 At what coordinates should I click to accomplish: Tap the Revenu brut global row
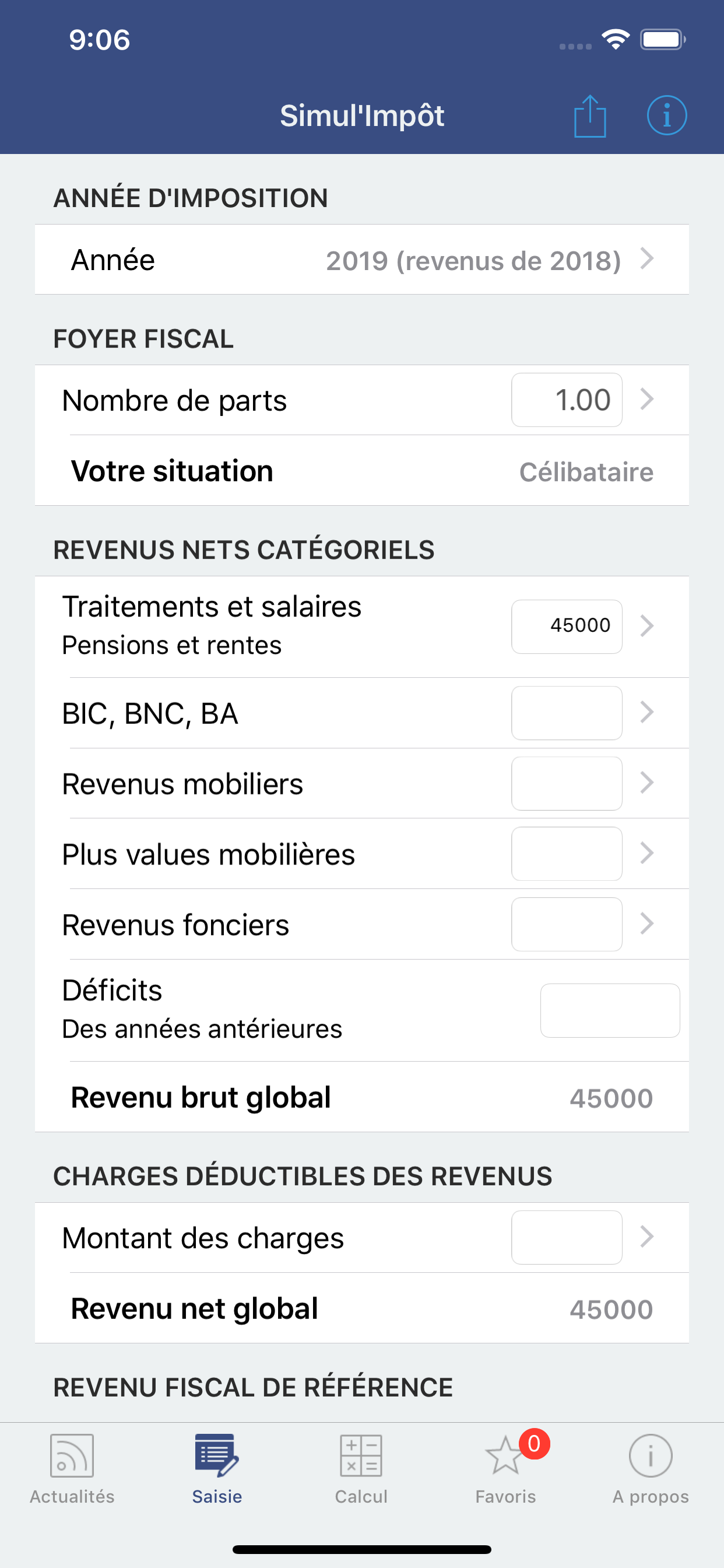tap(362, 1097)
